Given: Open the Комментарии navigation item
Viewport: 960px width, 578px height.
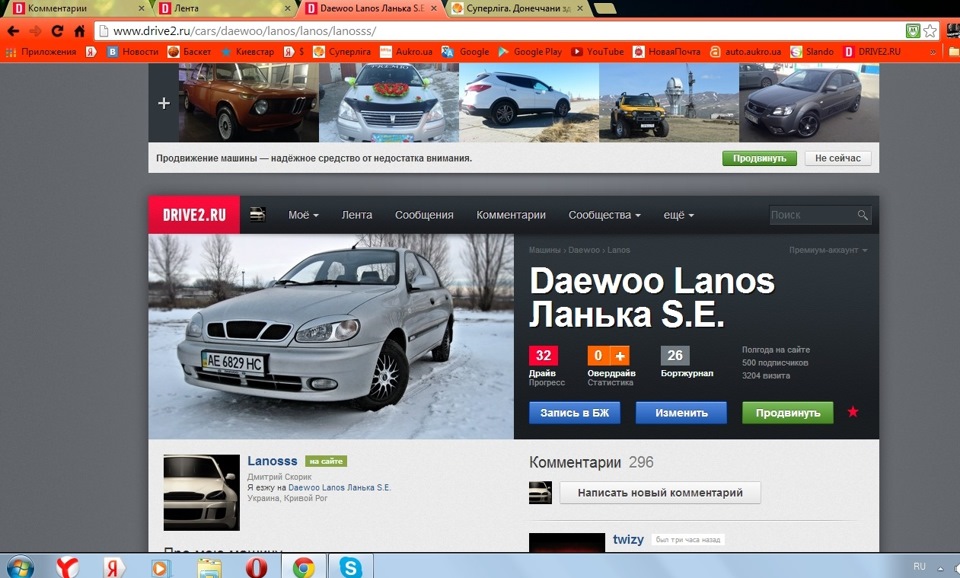Looking at the screenshot, I should [x=511, y=215].
